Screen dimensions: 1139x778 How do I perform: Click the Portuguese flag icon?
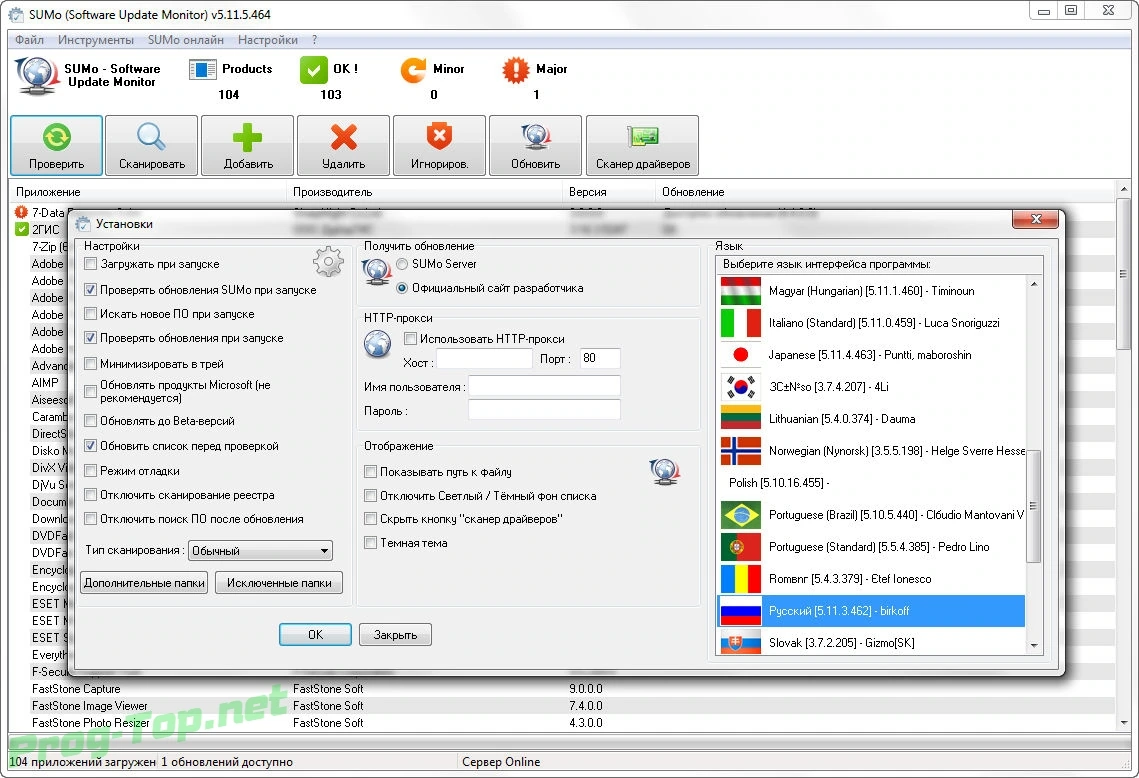click(741, 546)
